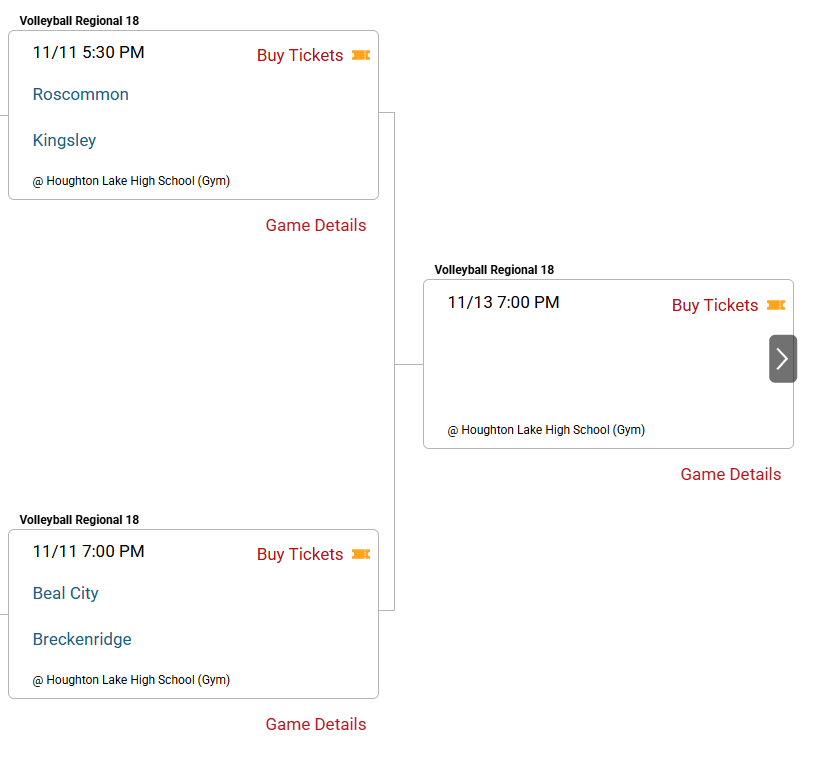View Game Details for Roscommon vs Kingsley

click(x=316, y=225)
